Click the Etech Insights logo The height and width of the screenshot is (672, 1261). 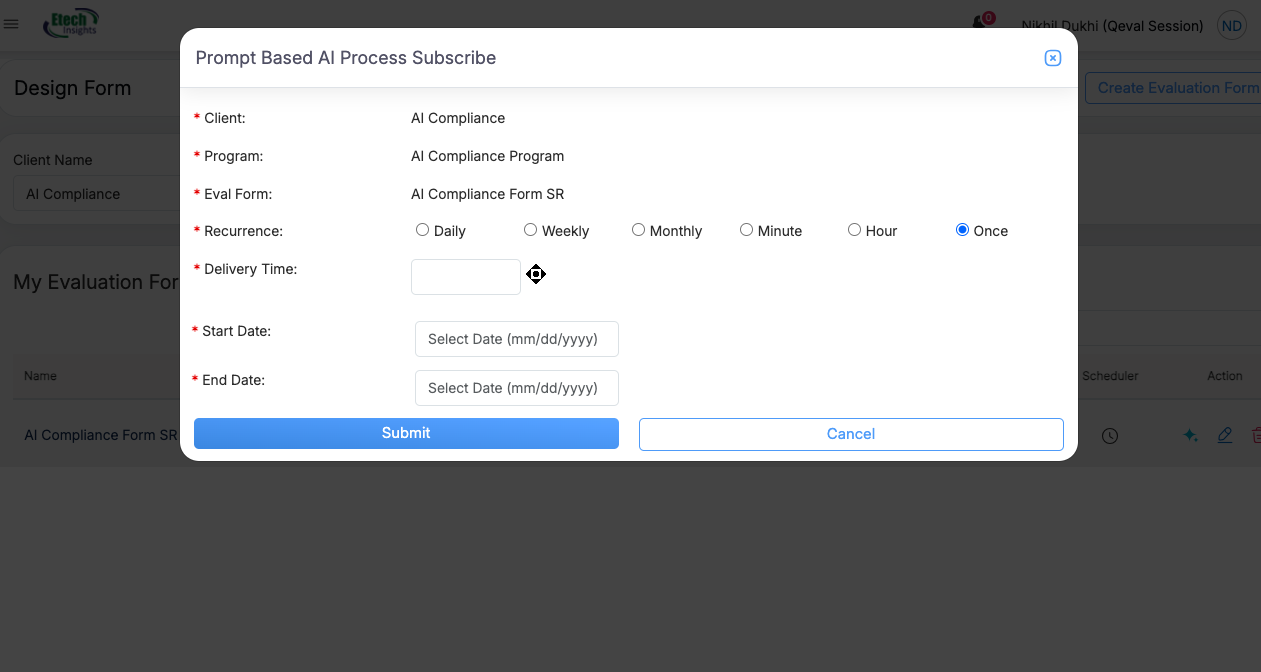click(x=70, y=24)
